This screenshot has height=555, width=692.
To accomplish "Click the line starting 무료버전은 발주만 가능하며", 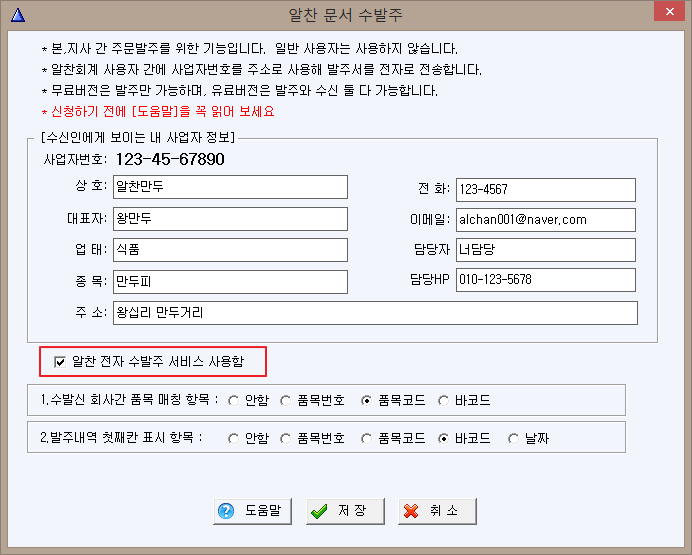I will [x=240, y=91].
